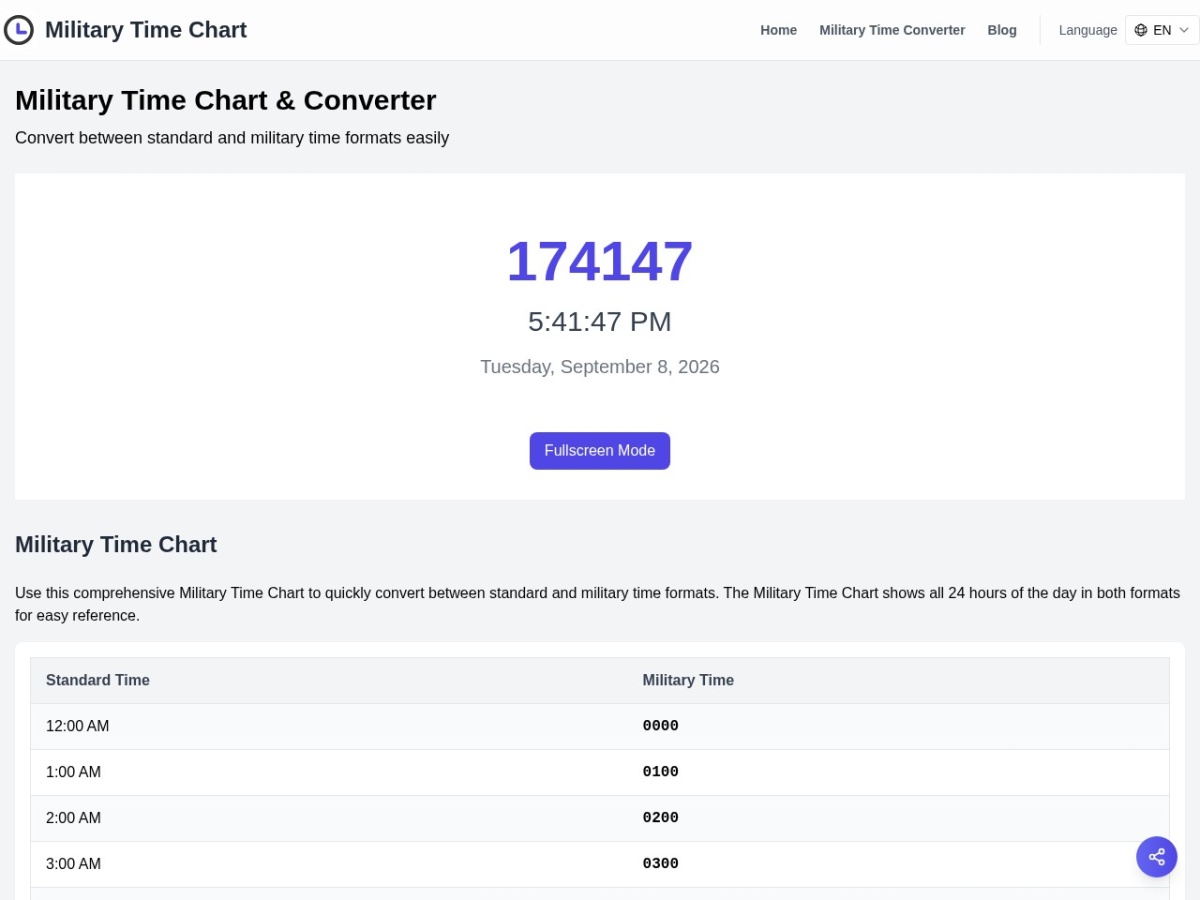Click the Language label text
This screenshot has width=1200, height=900.
point(1088,30)
